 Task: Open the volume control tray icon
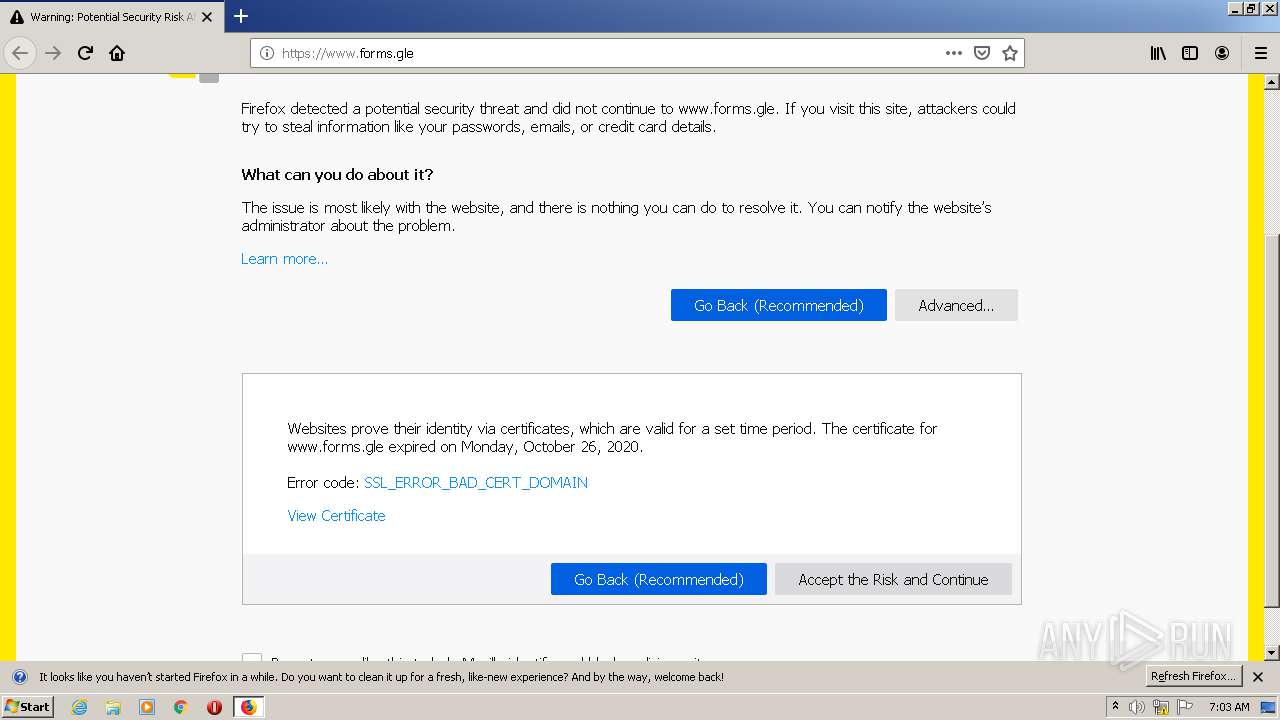click(x=1137, y=707)
